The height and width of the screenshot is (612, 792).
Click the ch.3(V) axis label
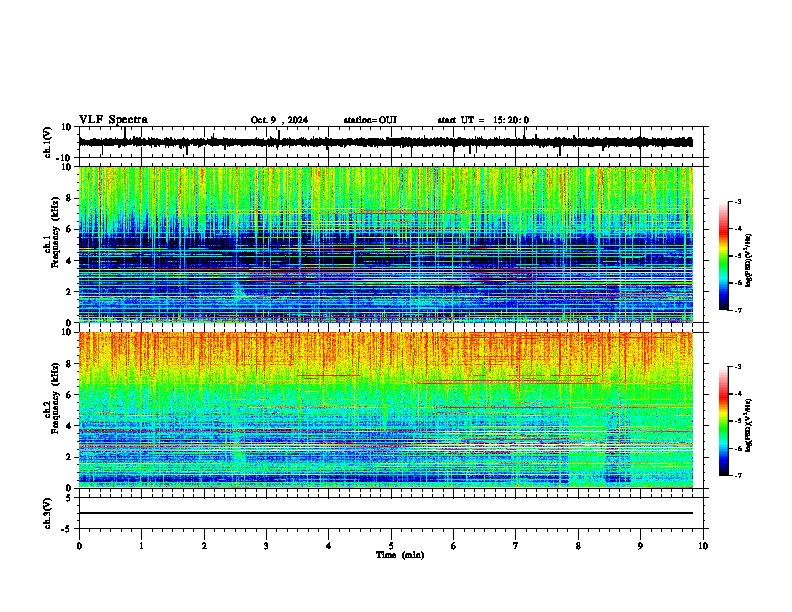48,513
